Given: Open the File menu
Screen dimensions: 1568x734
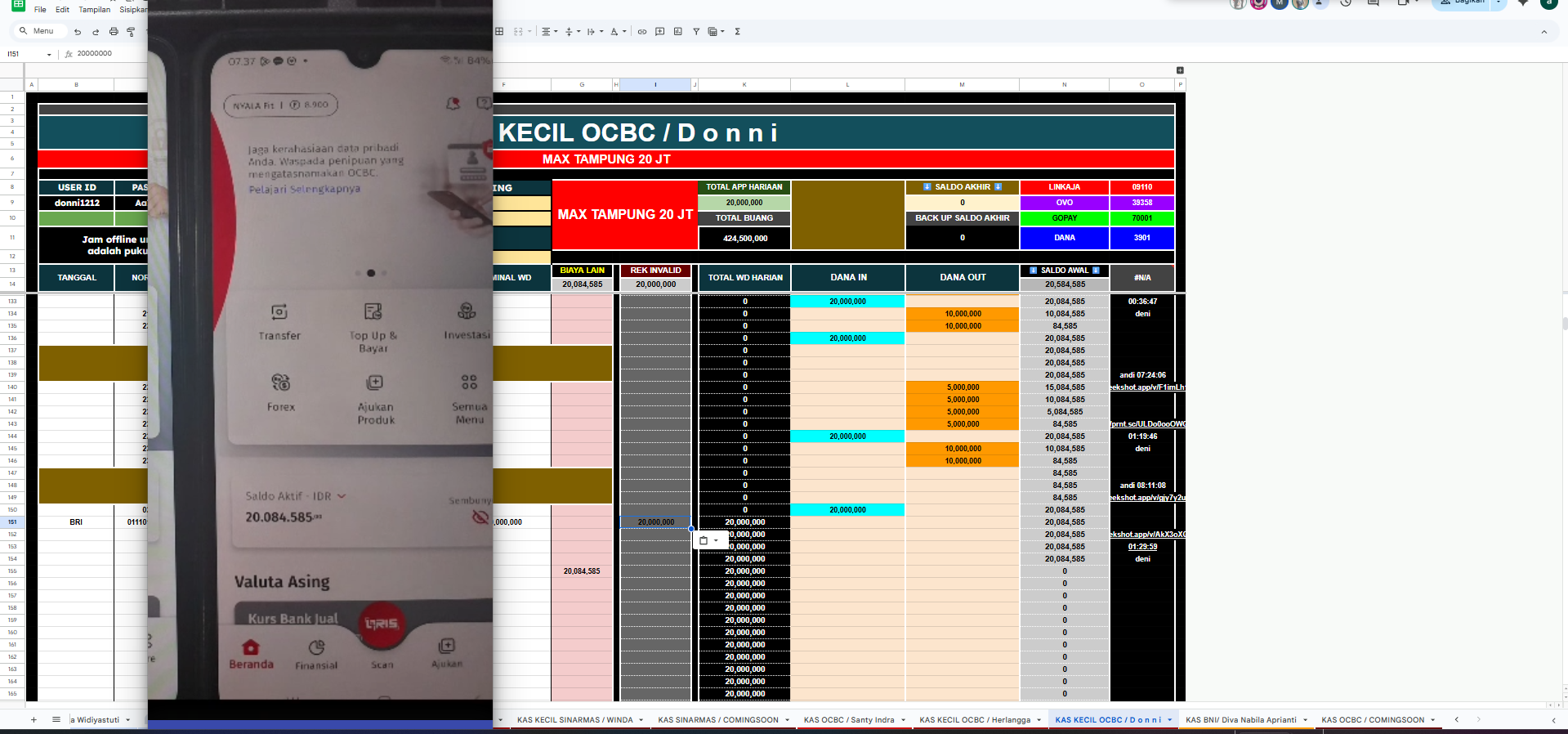Looking at the screenshot, I should click(40, 10).
